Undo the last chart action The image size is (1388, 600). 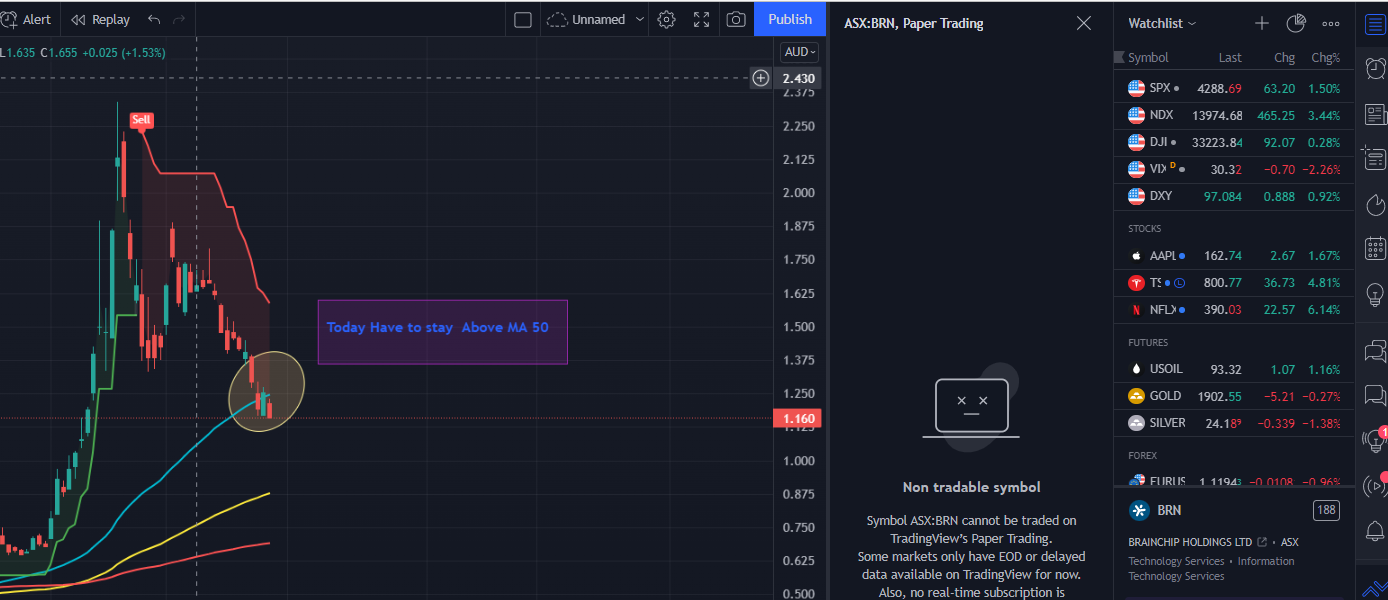(x=154, y=19)
